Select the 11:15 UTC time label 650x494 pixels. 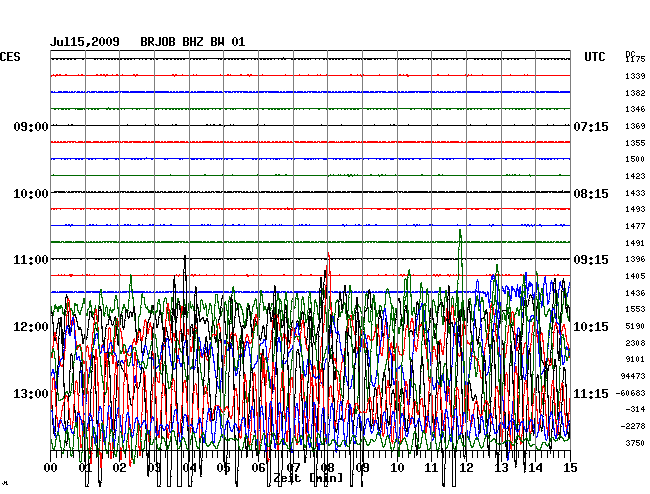click(x=591, y=393)
